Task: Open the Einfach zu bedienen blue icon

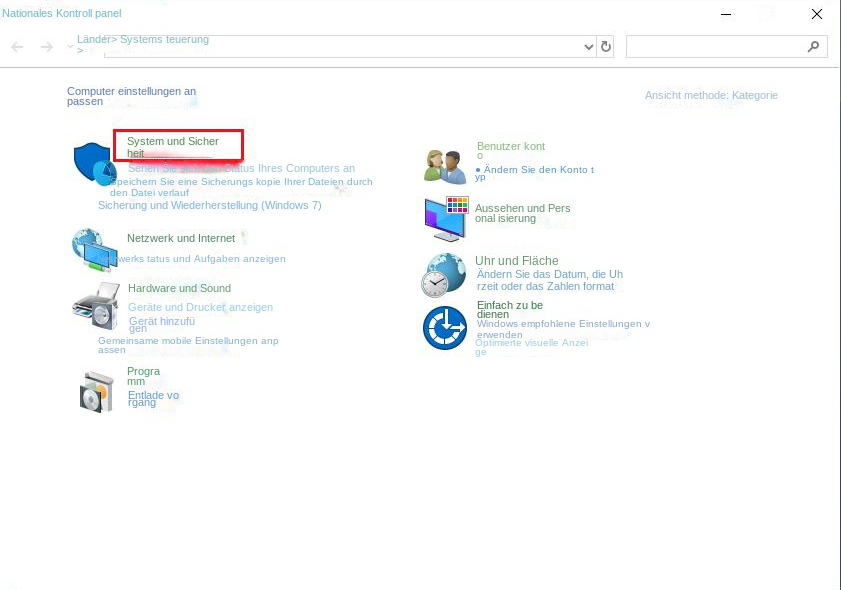Action: click(x=445, y=328)
